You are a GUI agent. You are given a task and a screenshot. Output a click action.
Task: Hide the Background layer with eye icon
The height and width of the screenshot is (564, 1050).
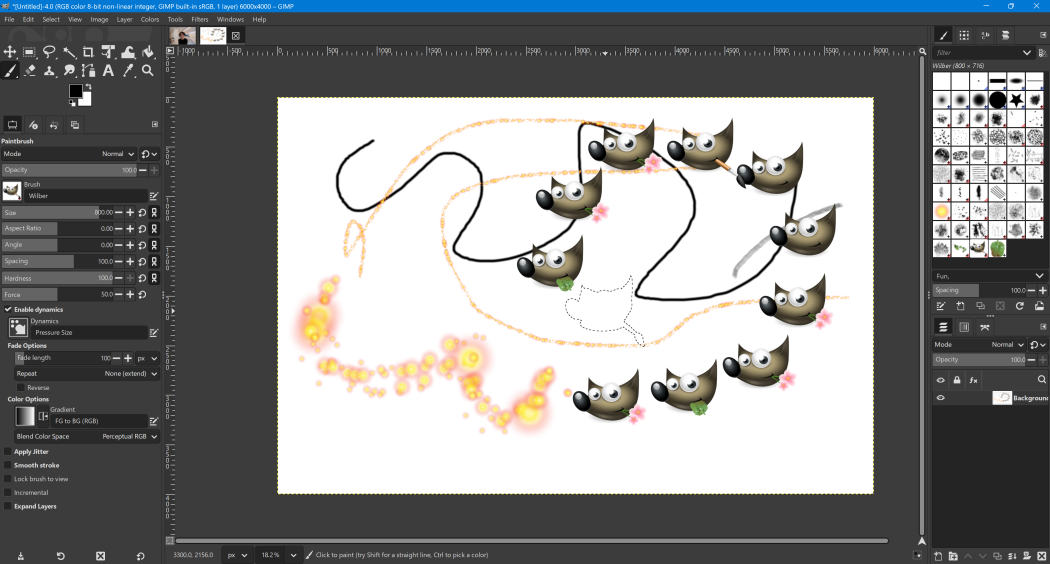pyautogui.click(x=940, y=398)
